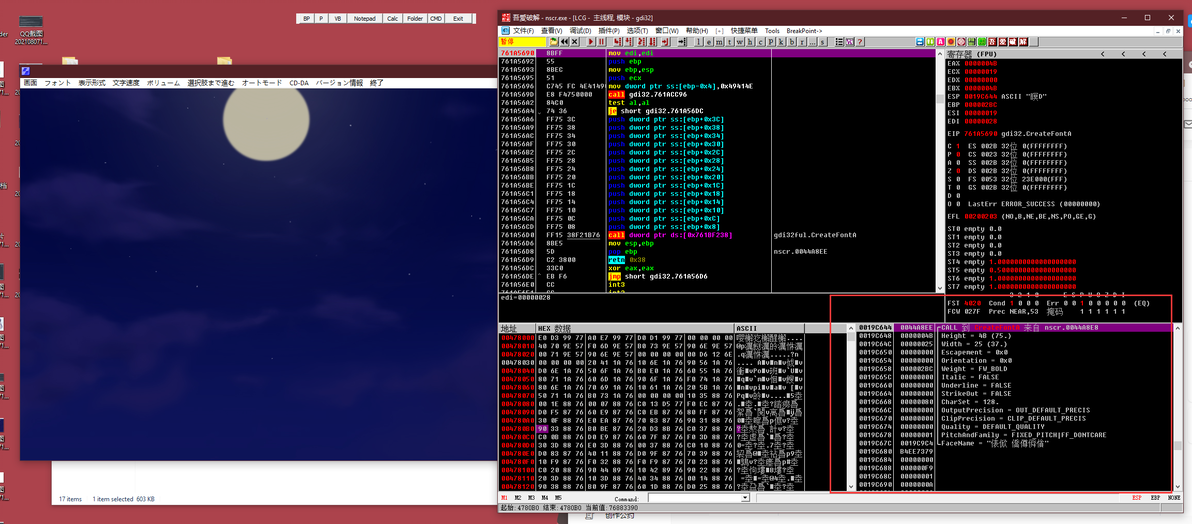This screenshot has width=1192, height=524.
Task: Click the Execute till return icon
Action: tap(665, 41)
